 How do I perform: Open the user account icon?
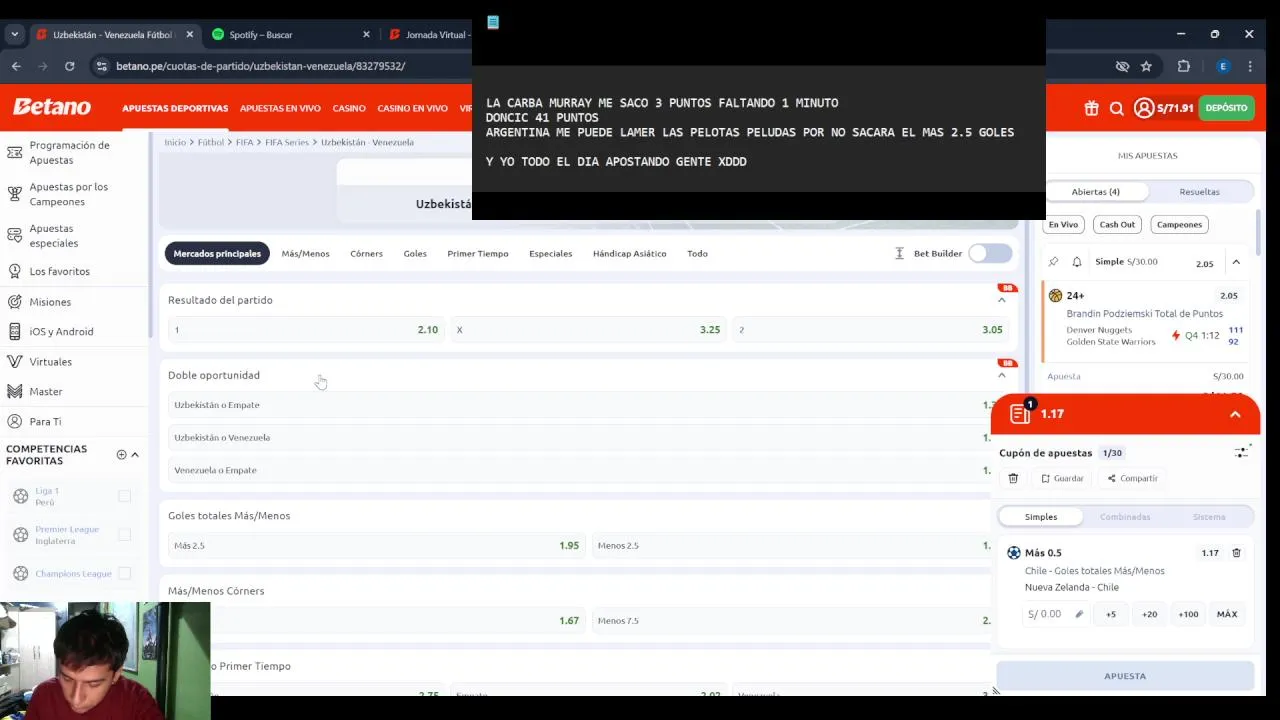(x=1144, y=108)
